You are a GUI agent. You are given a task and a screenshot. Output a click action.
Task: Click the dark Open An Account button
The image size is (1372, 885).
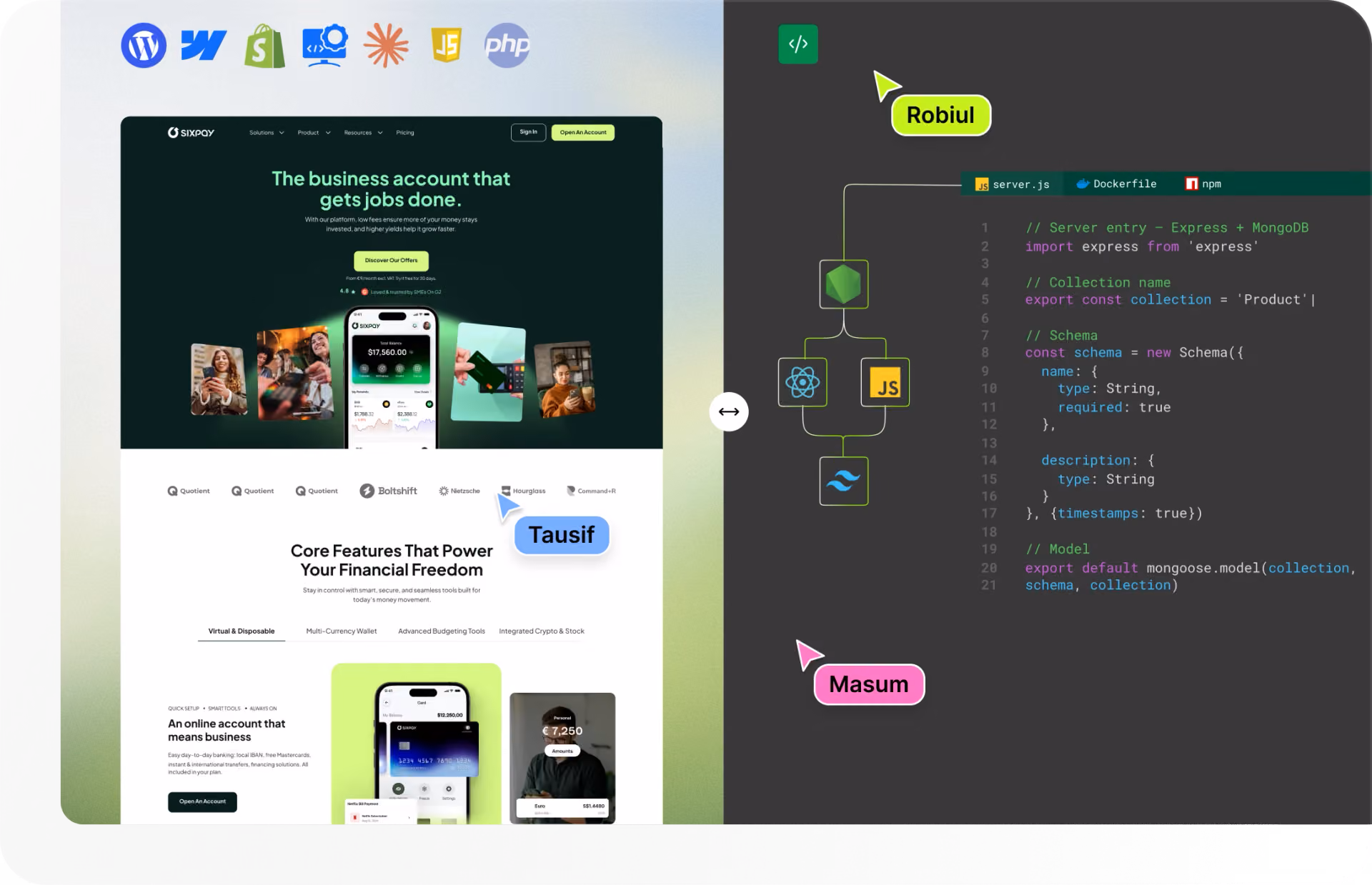[x=202, y=801]
